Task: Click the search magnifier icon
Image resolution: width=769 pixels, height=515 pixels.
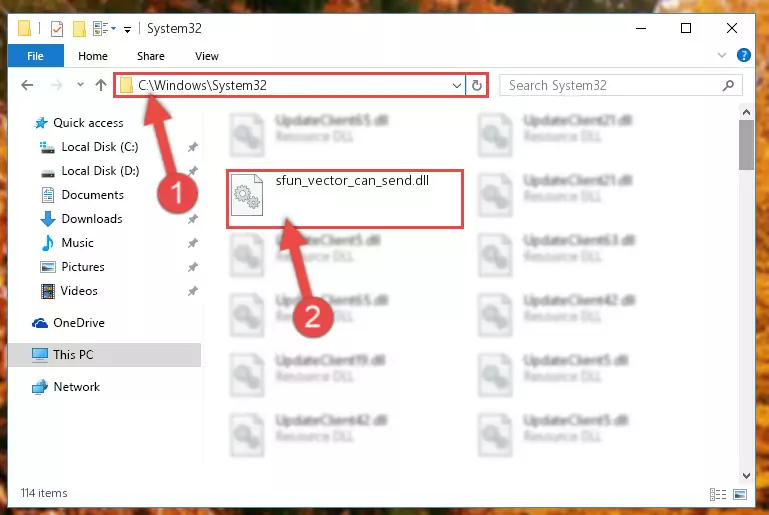Action: (x=728, y=85)
